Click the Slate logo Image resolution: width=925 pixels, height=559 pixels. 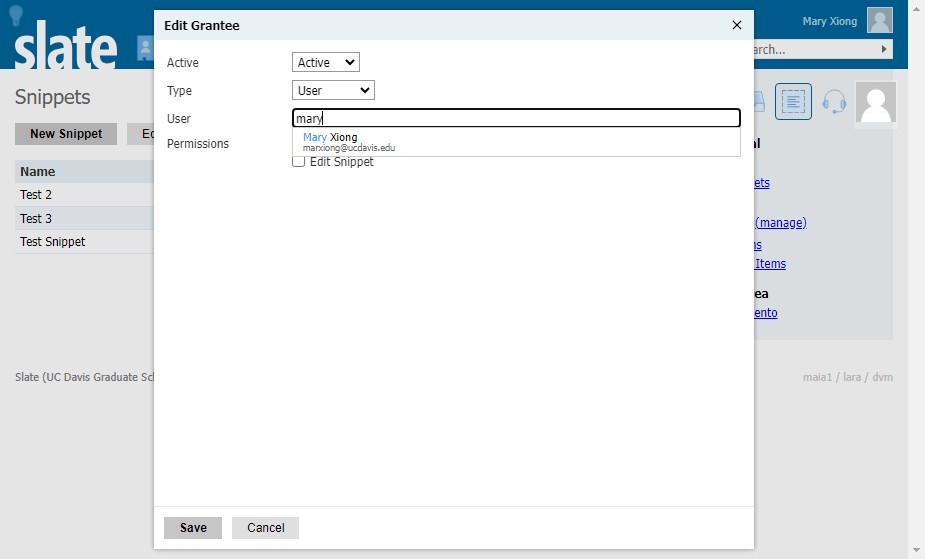point(65,45)
